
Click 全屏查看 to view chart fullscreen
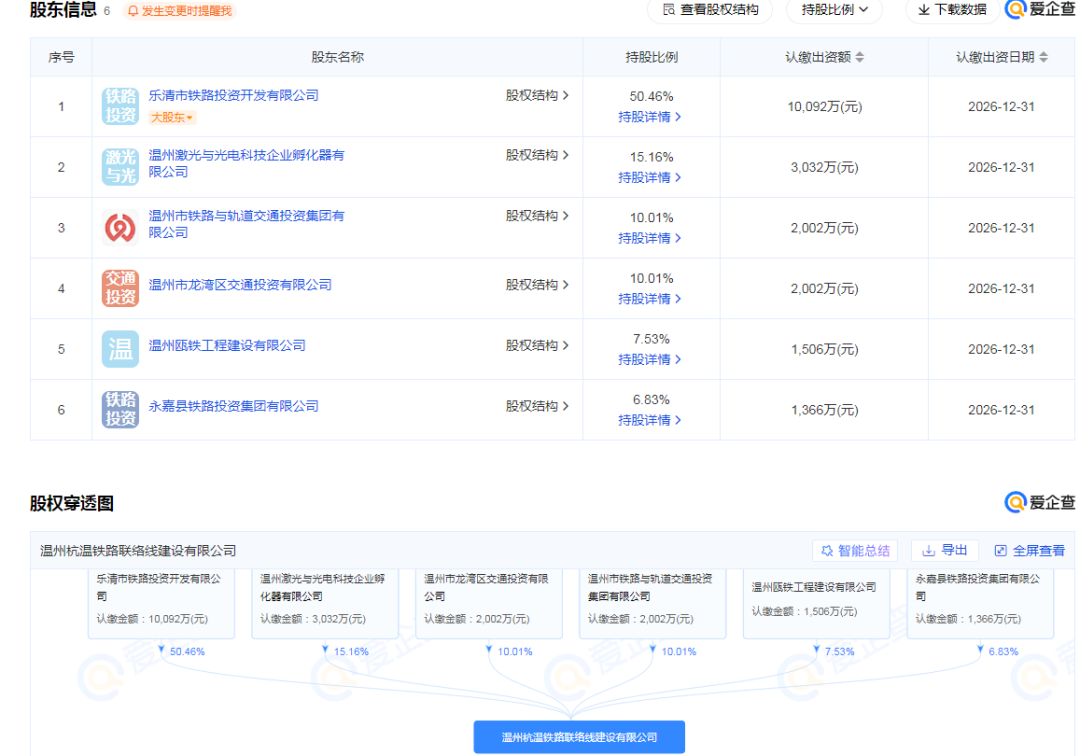pos(1030,551)
